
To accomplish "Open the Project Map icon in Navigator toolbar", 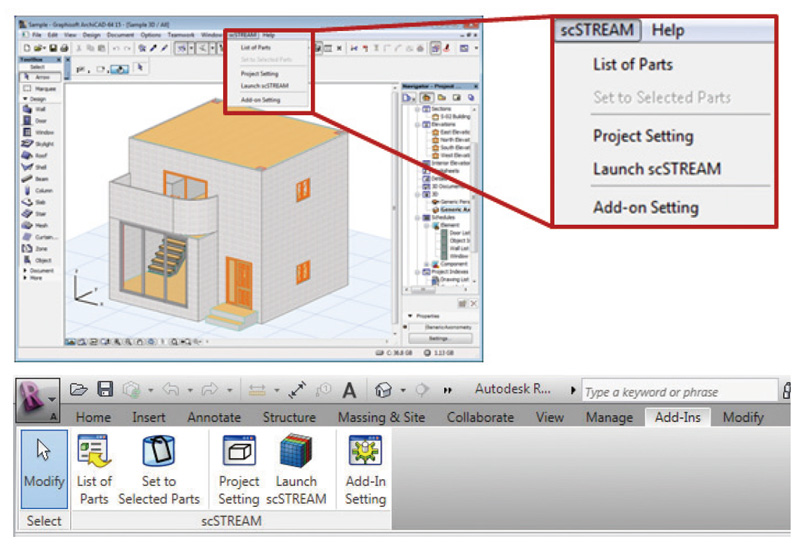I will tap(427, 97).
